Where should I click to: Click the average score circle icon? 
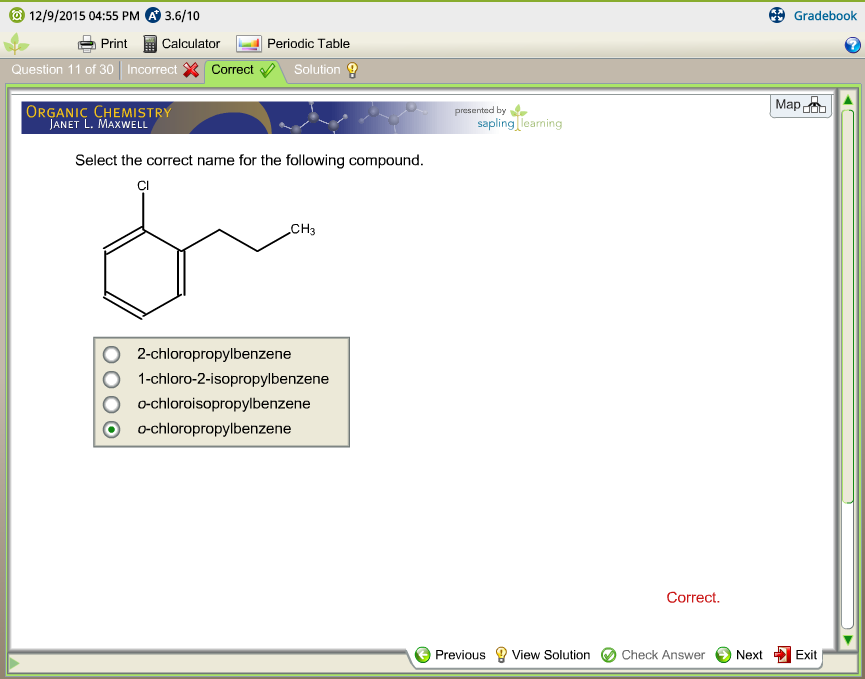click(x=151, y=15)
